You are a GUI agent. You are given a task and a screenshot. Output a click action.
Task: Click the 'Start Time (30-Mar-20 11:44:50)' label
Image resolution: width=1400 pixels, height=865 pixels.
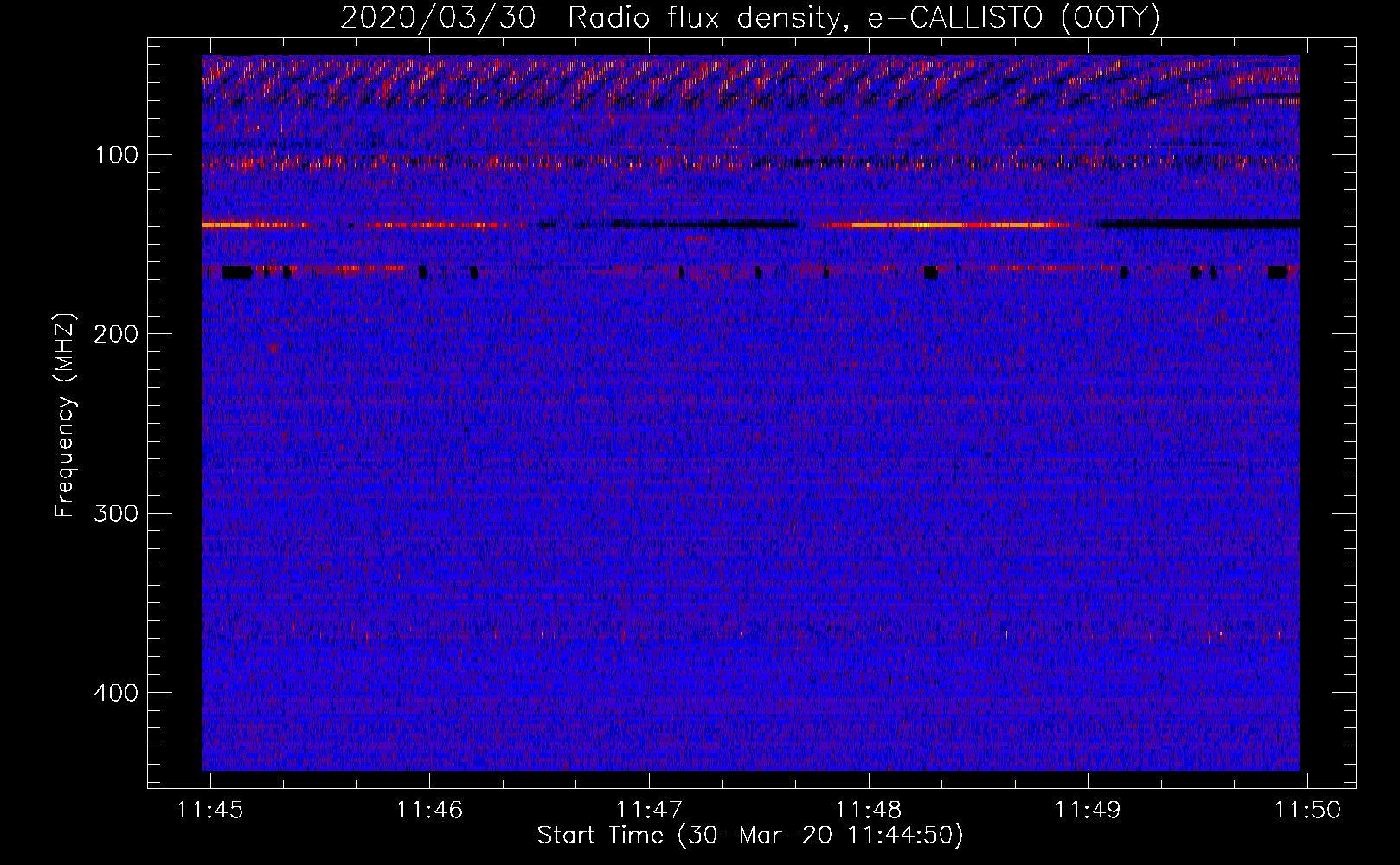coord(750,836)
